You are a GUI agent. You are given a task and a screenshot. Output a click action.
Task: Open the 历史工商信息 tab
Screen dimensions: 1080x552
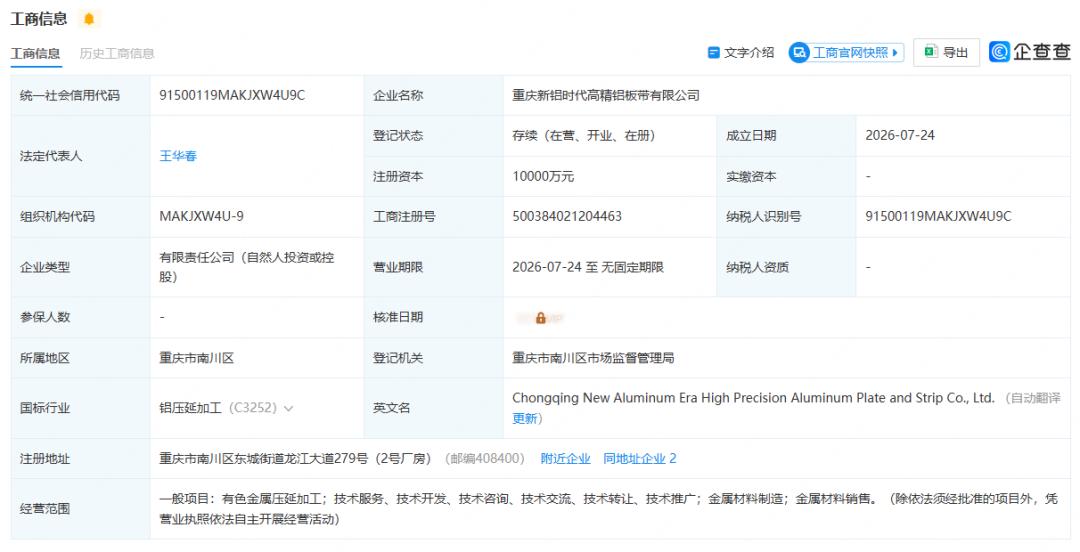point(116,54)
